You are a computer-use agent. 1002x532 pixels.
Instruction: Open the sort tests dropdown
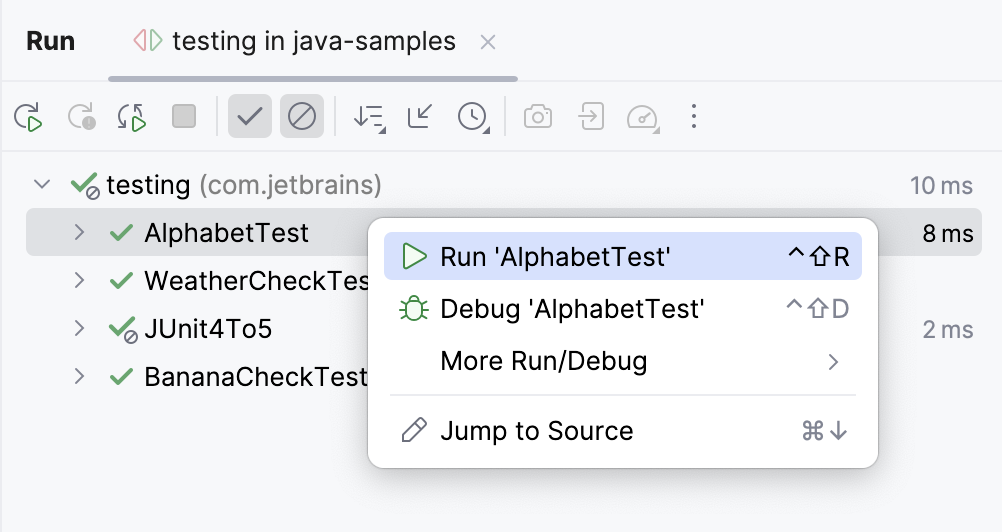pos(369,117)
